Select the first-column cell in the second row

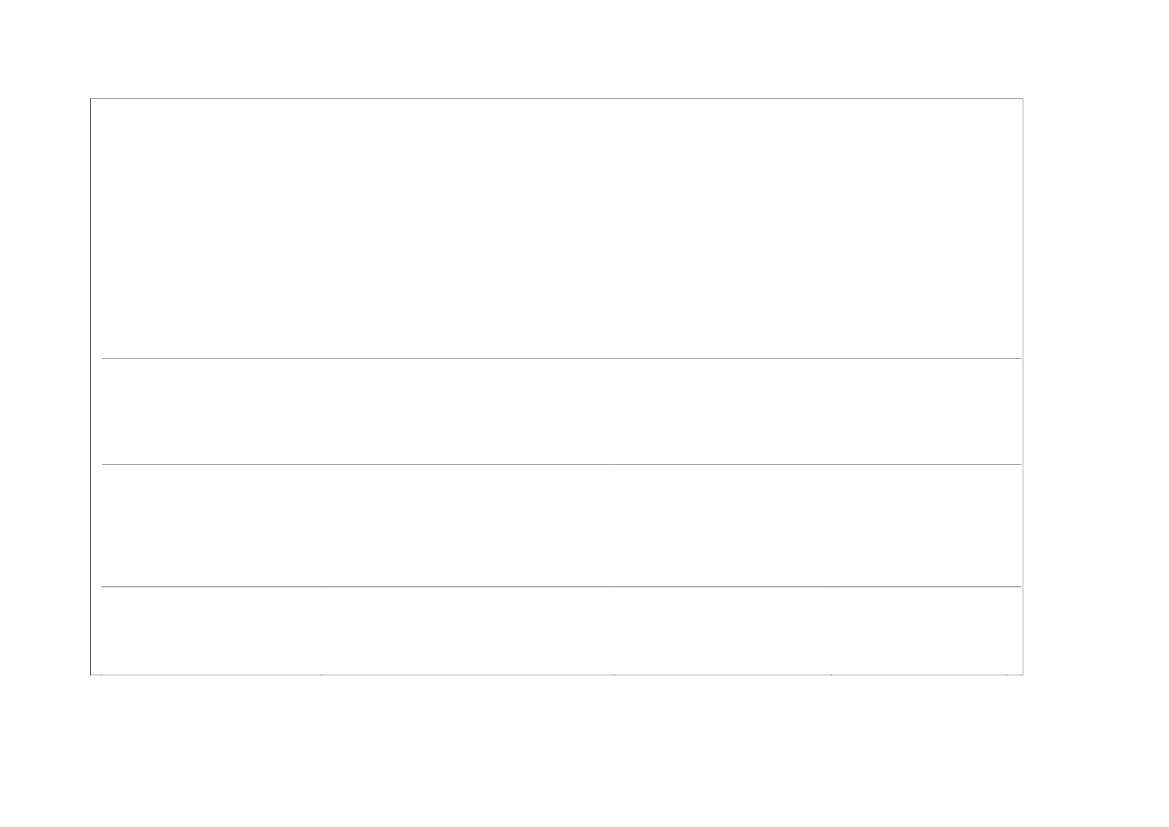coord(211,411)
